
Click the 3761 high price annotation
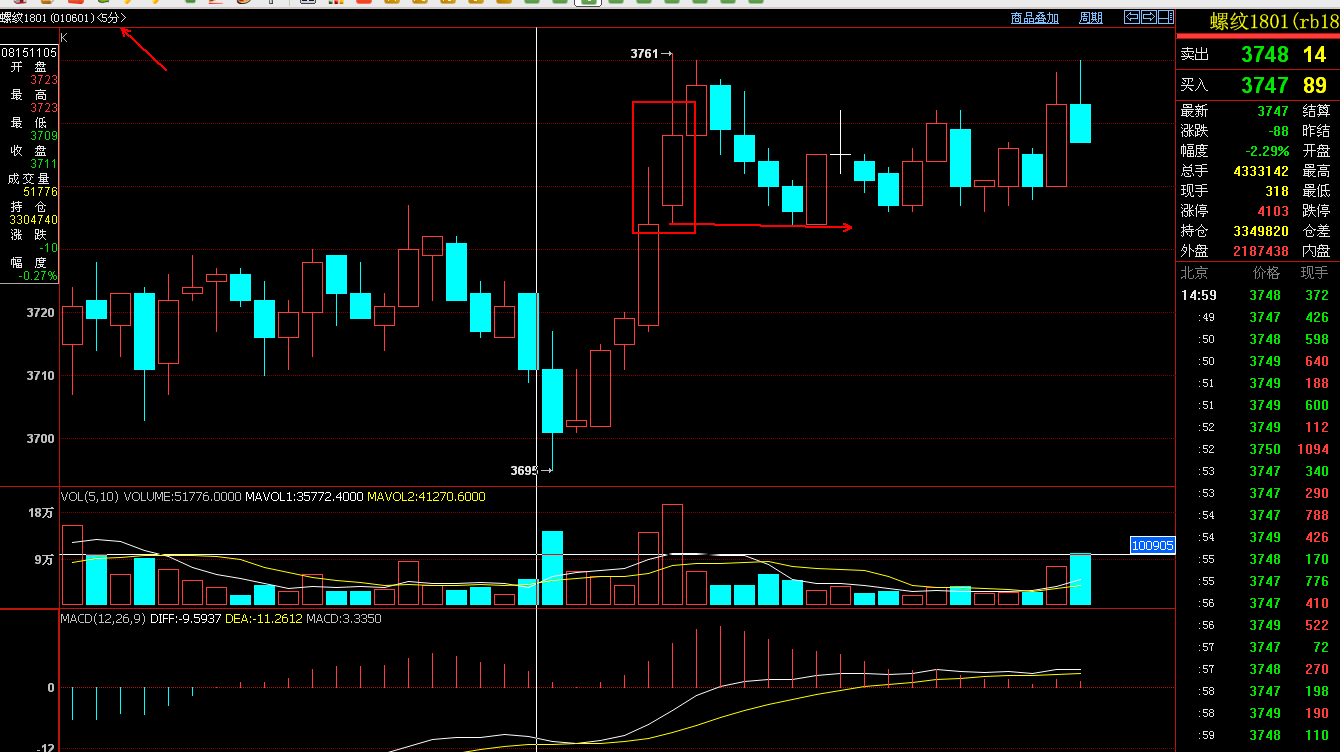point(645,54)
